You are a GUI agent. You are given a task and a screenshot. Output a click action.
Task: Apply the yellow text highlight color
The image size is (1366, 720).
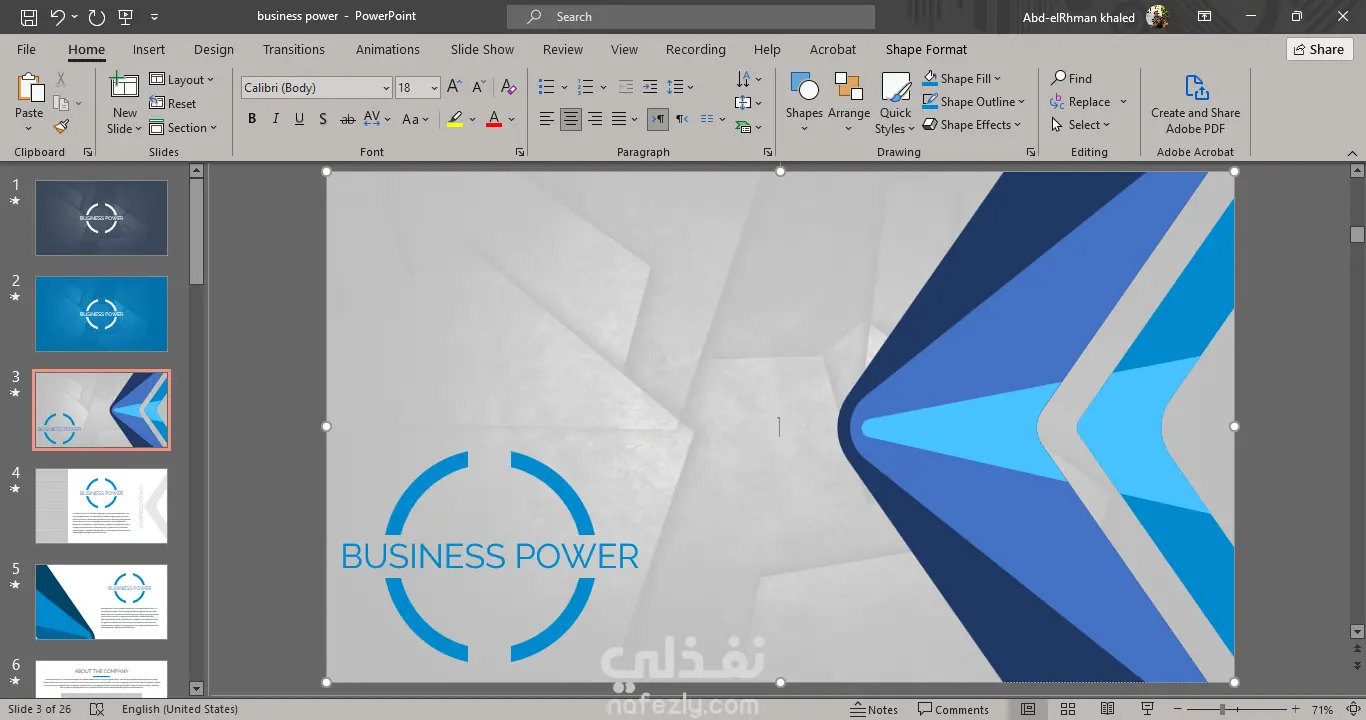(455, 119)
